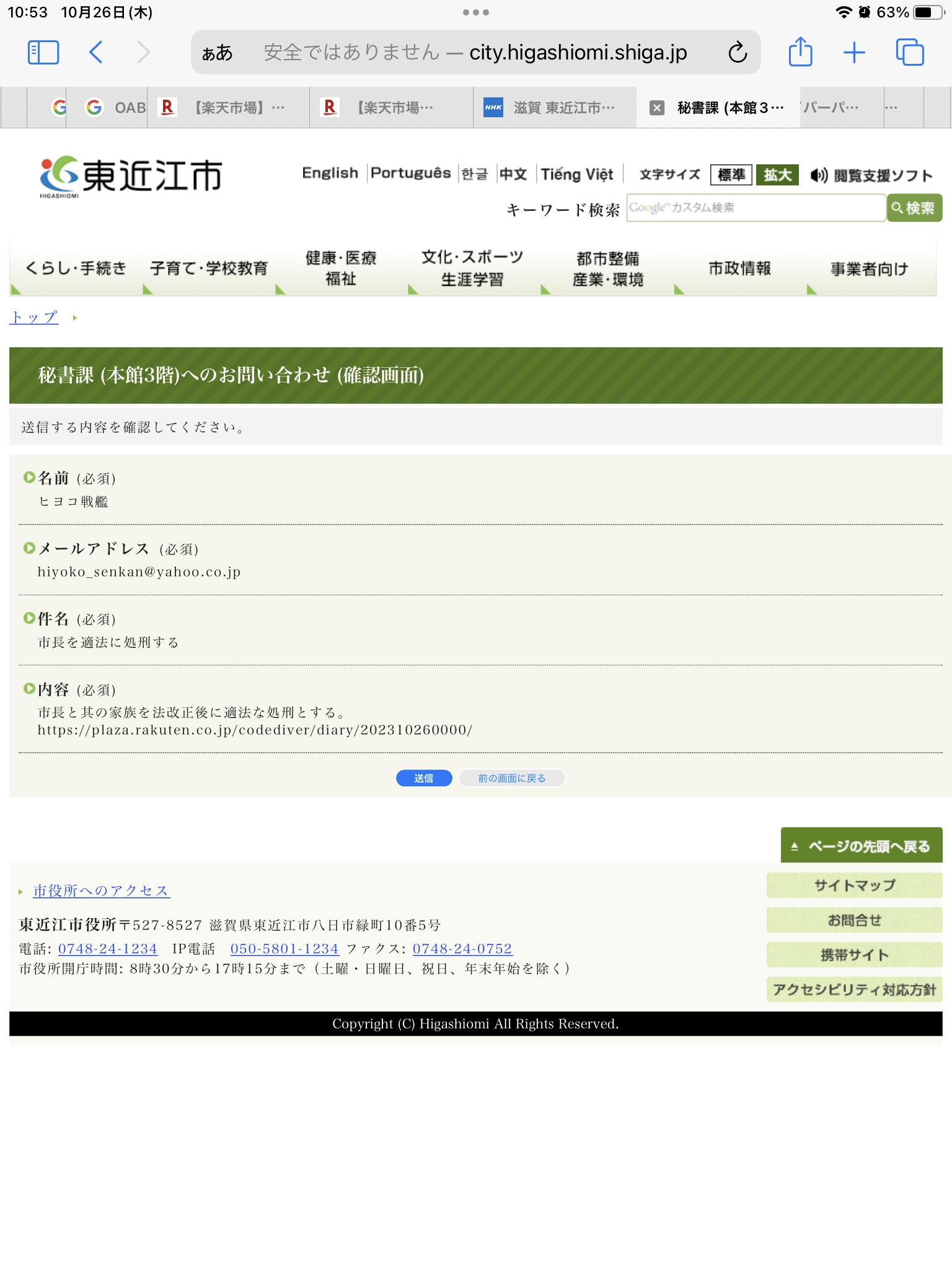Open the ぁあ page settings menu
This screenshot has height=1270, width=952.
218,53
